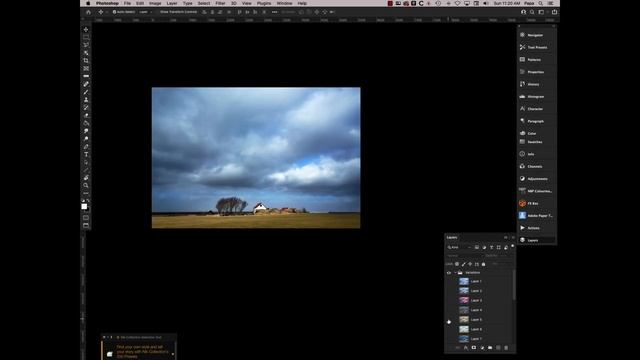This screenshot has height=360, width=640.
Task: Toggle lock all padlock icon
Action: (484, 264)
